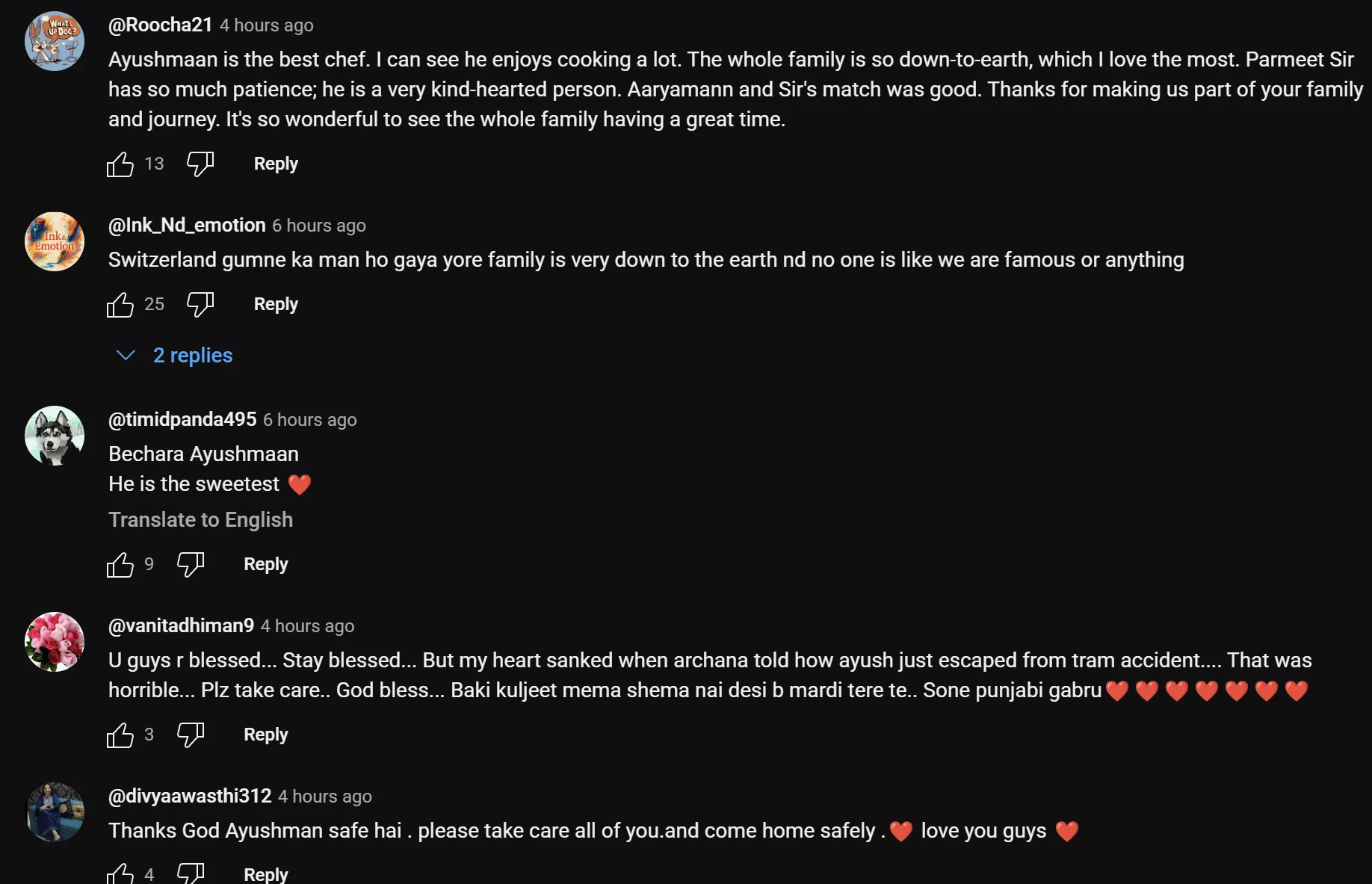Reply to @timidpanda495's comment
This screenshot has width=1372, height=884.
265,564
